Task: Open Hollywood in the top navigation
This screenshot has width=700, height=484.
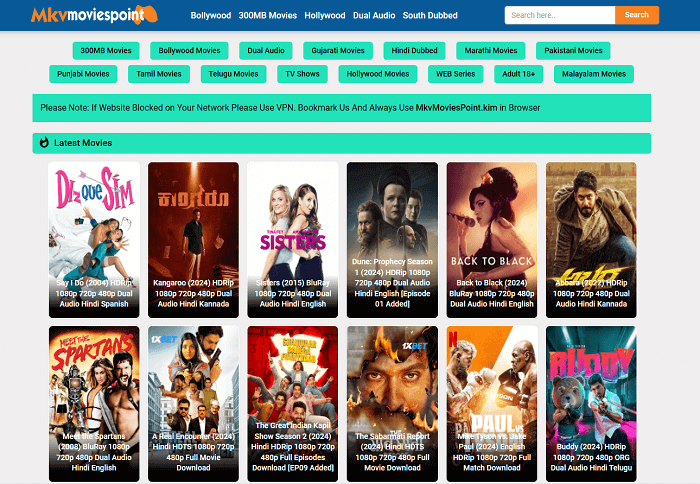Action: click(x=325, y=15)
